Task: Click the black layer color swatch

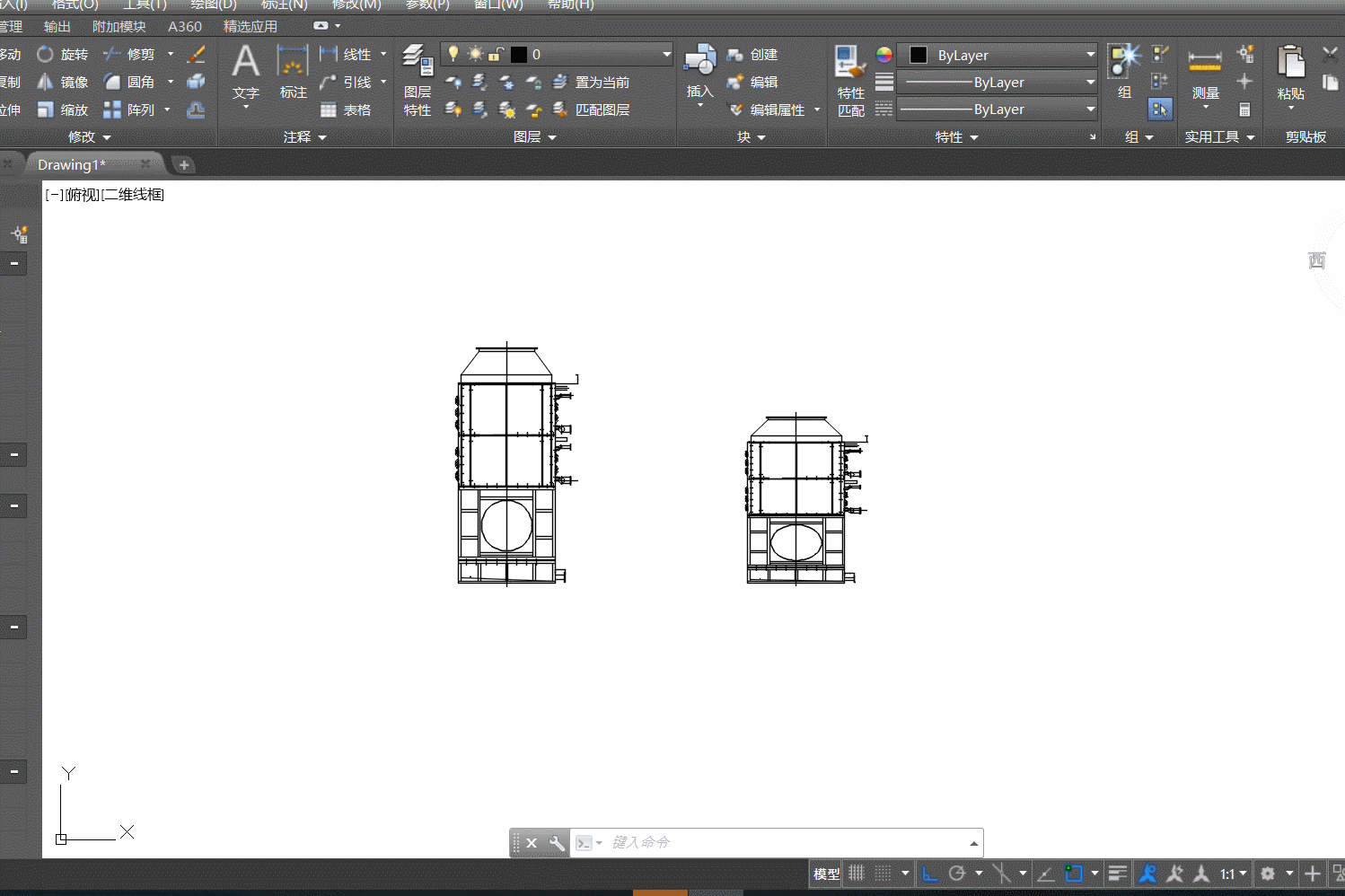Action: [519, 55]
